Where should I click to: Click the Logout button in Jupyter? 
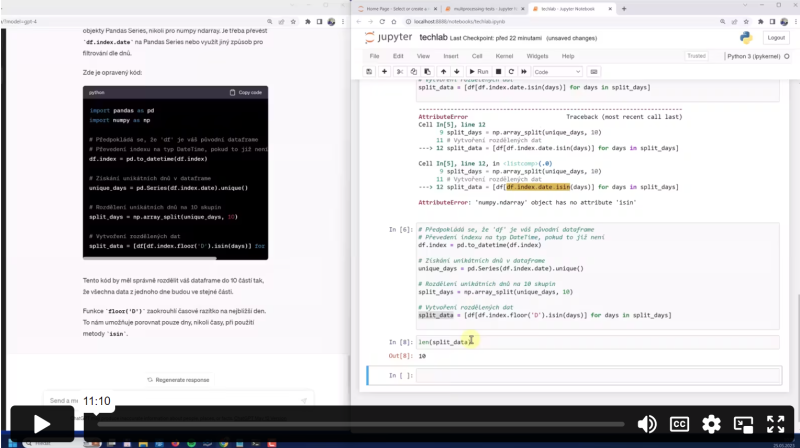[776, 38]
